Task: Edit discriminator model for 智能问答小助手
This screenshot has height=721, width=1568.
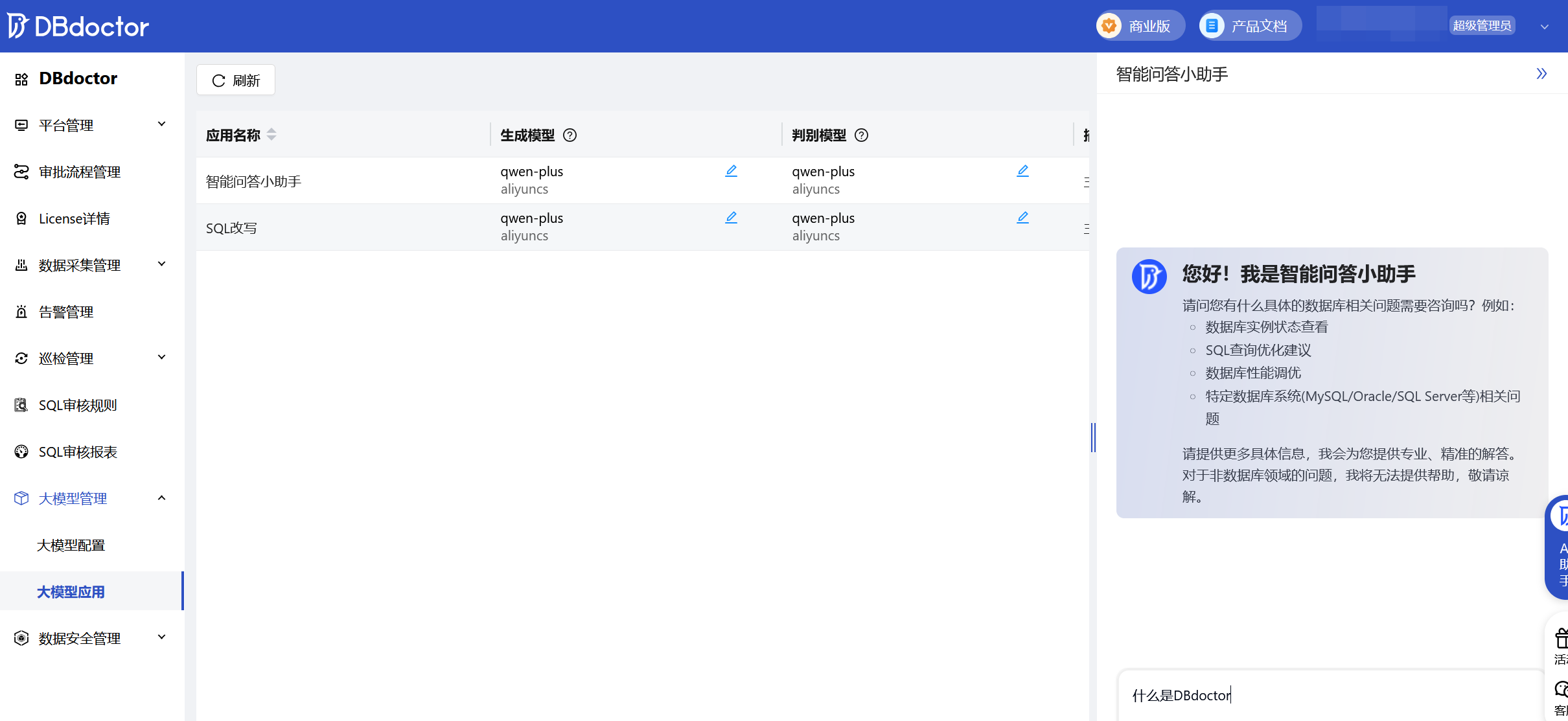Action: pos(1022,171)
